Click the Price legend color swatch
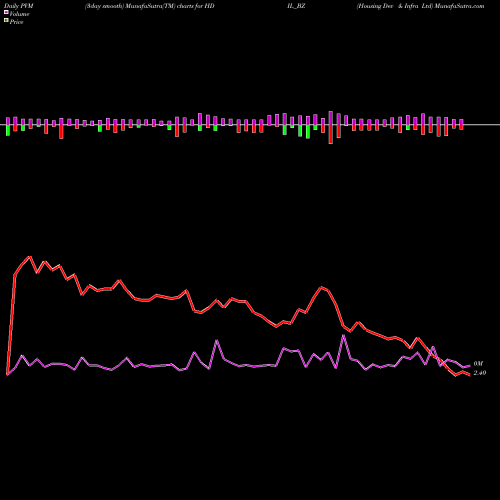Viewport: 500px width, 500px height. [x=6, y=21]
